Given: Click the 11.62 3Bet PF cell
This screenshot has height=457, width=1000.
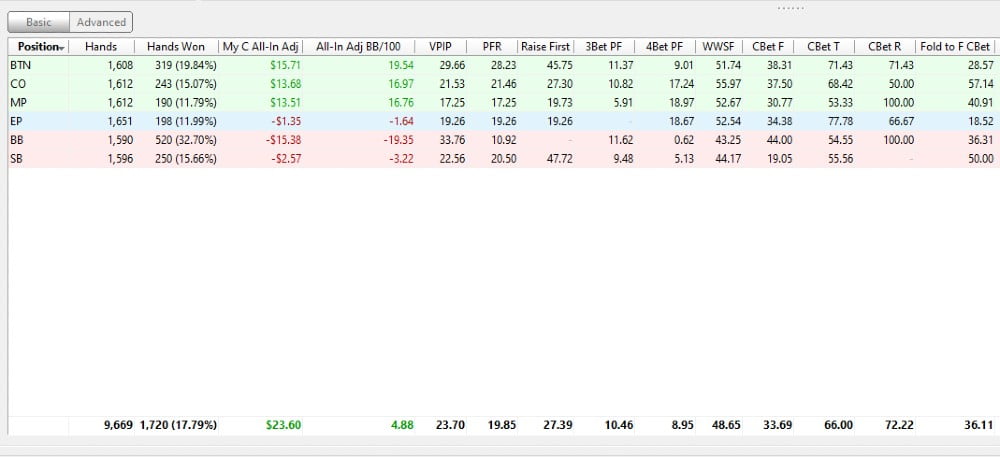Looking at the screenshot, I should click(x=621, y=140).
